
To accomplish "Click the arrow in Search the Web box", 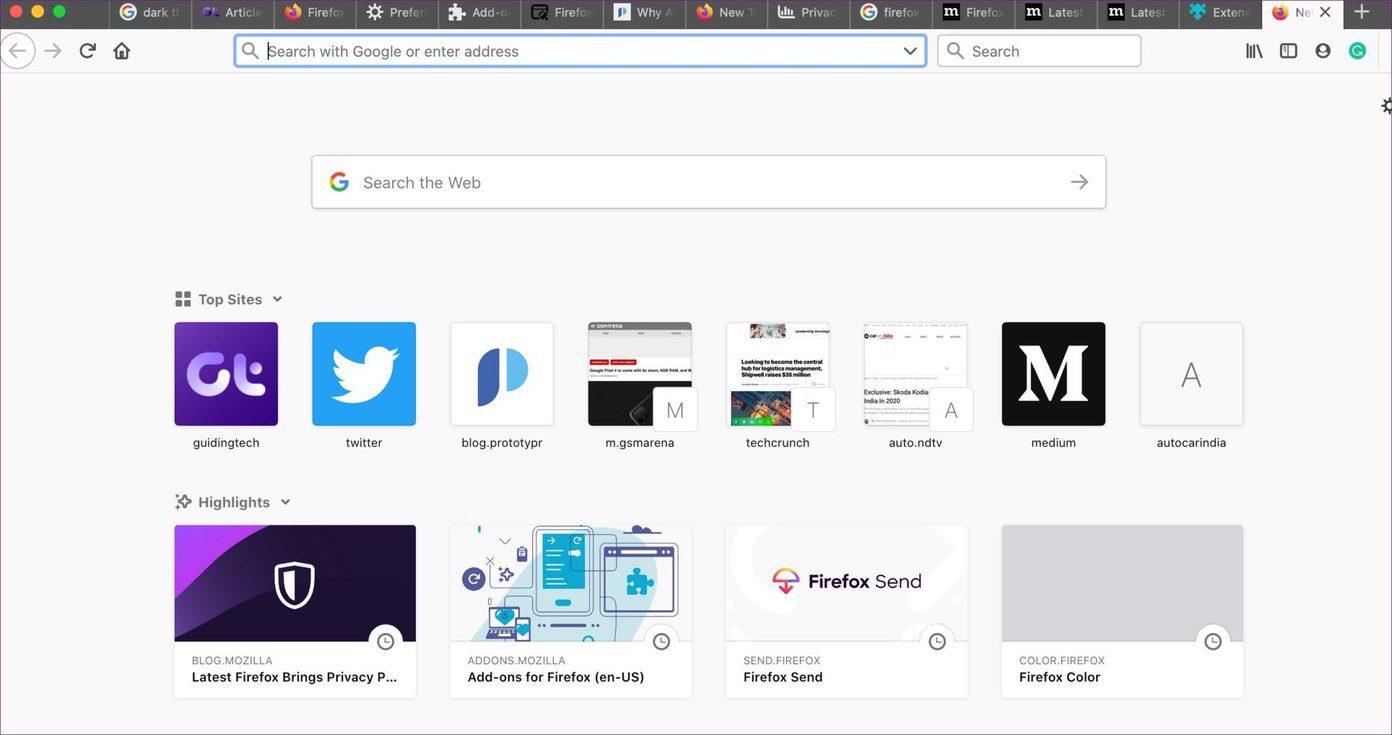I will 1079,182.
